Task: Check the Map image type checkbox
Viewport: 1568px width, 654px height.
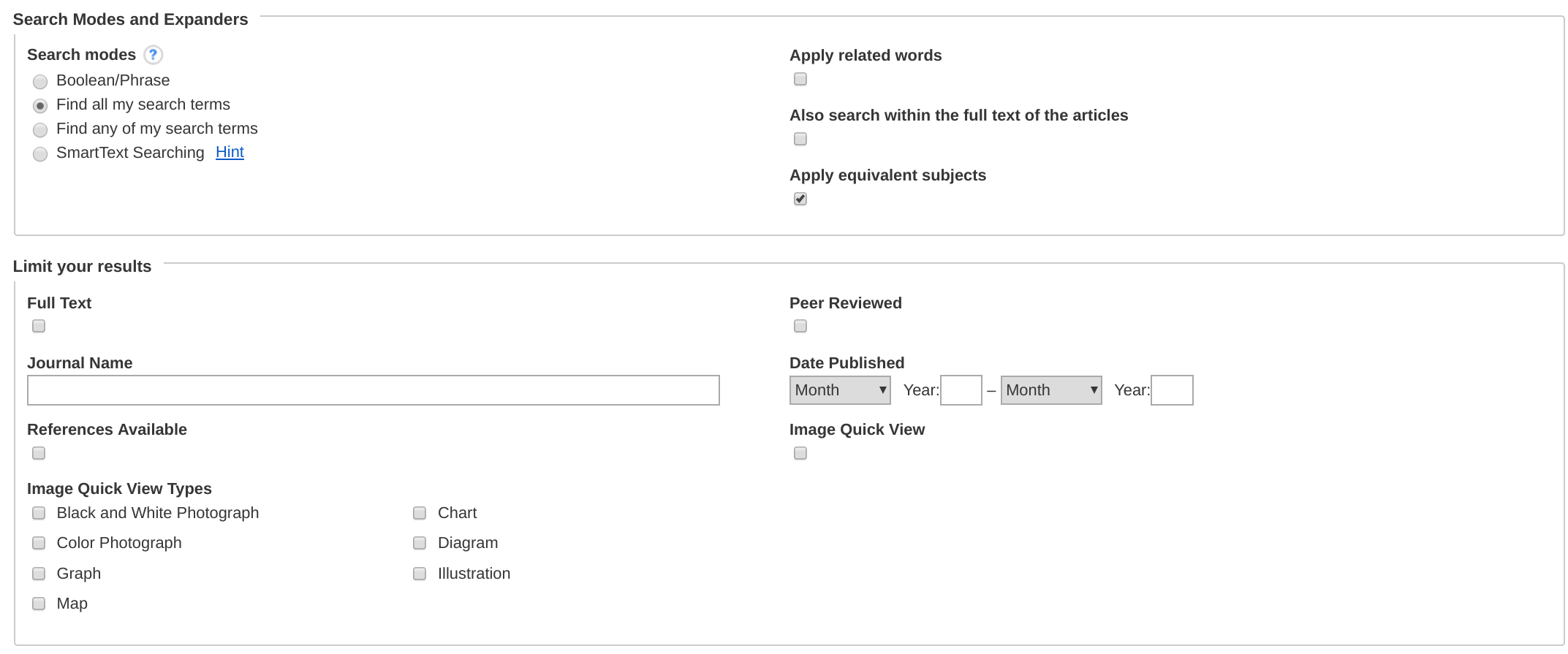Action: point(39,604)
